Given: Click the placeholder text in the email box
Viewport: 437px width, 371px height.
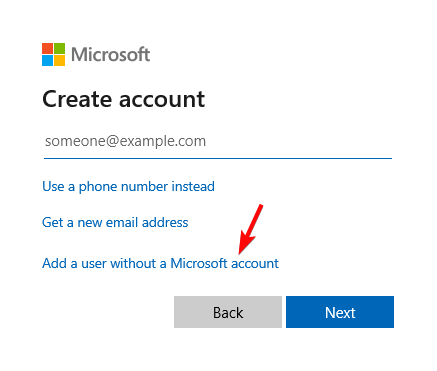Looking at the screenshot, I should pyautogui.click(x=125, y=141).
